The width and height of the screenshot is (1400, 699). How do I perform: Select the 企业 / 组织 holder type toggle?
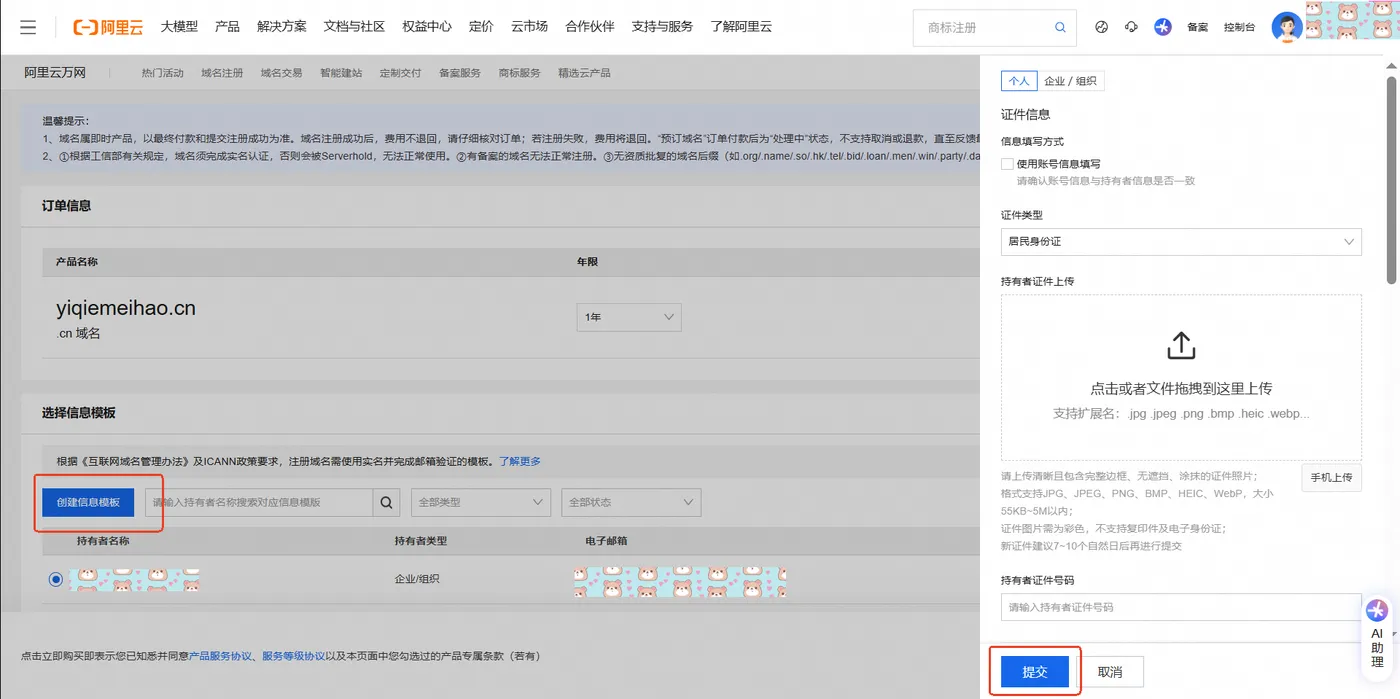[x=1070, y=81]
